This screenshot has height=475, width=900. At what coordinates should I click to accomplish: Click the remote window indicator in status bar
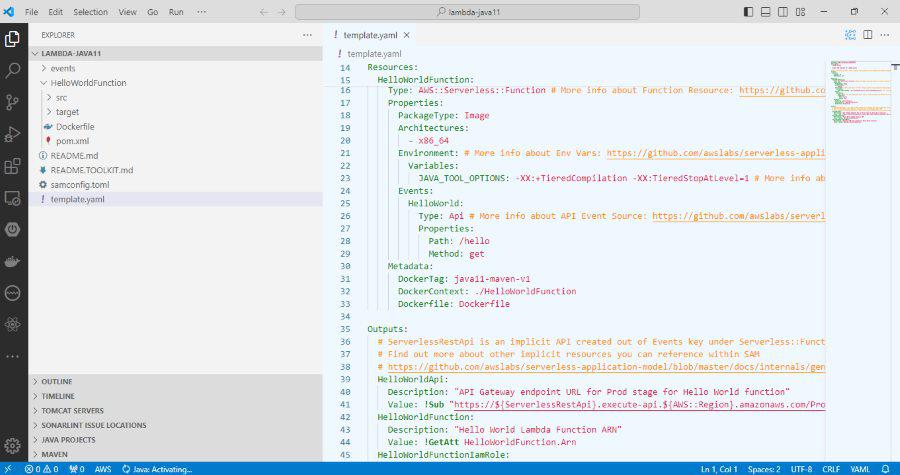point(8,469)
